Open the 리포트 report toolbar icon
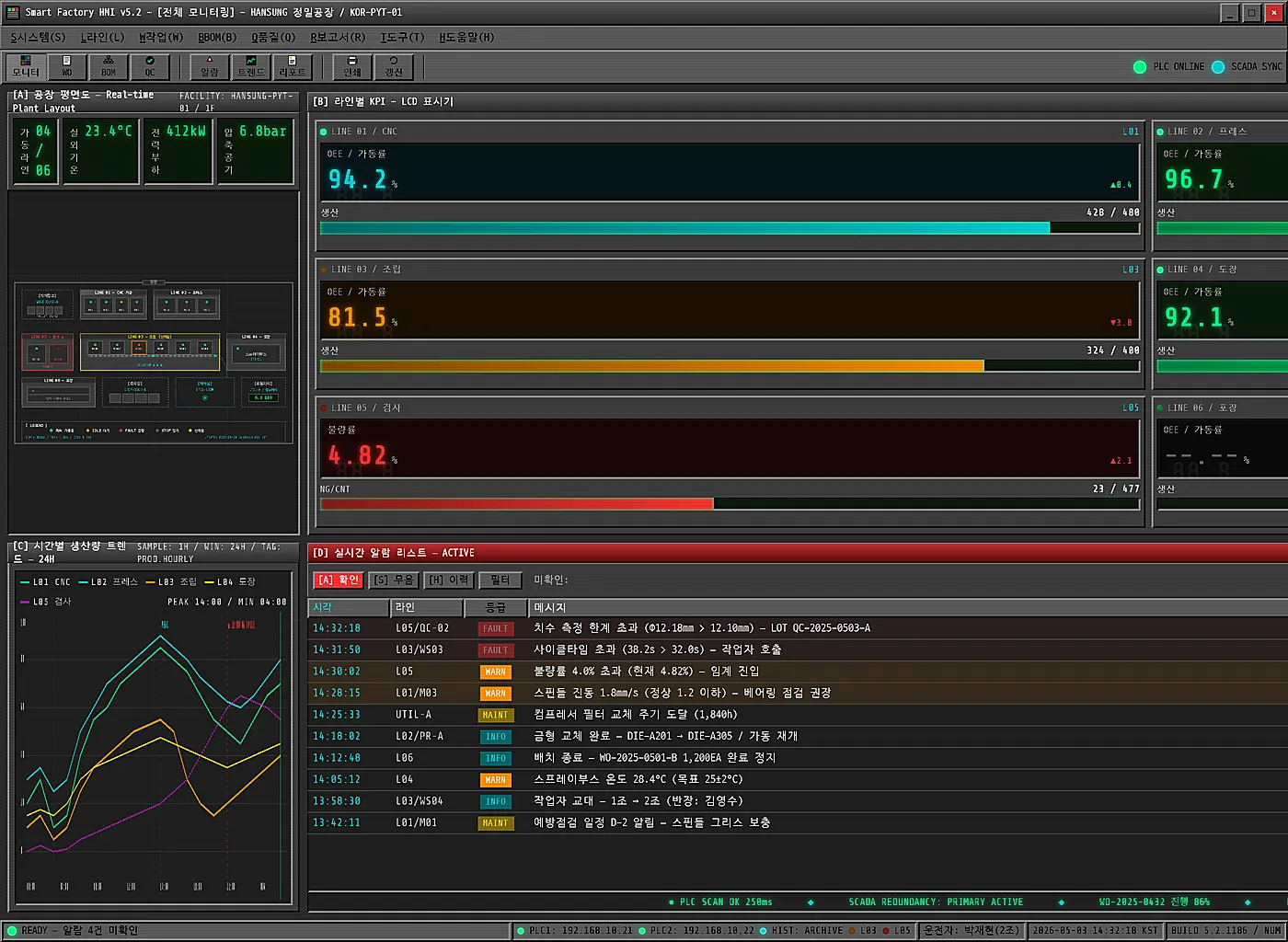Viewport: 1288px width, 942px height. [293, 66]
